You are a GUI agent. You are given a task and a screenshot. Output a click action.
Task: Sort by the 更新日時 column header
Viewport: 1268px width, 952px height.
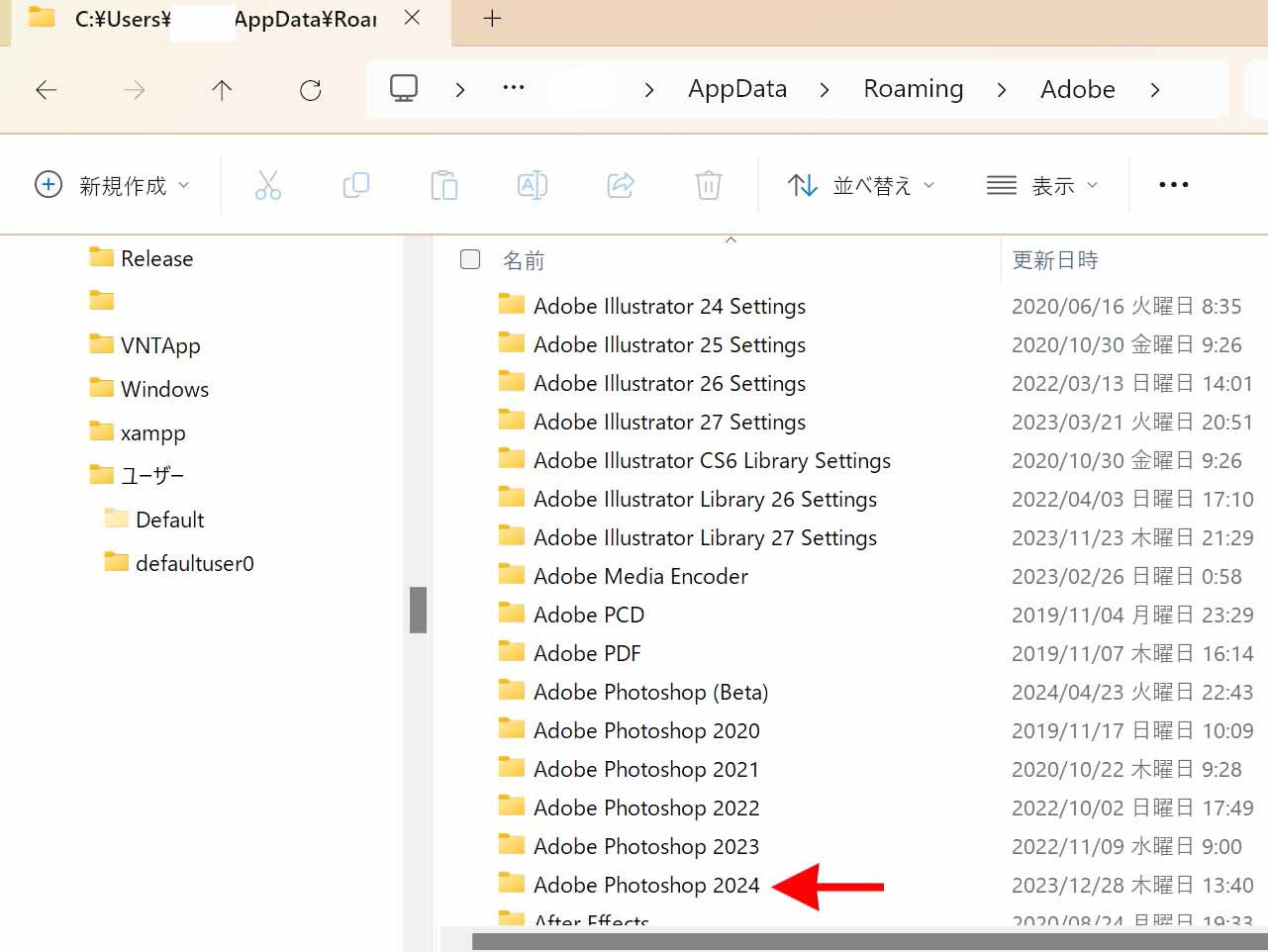click(x=1055, y=260)
